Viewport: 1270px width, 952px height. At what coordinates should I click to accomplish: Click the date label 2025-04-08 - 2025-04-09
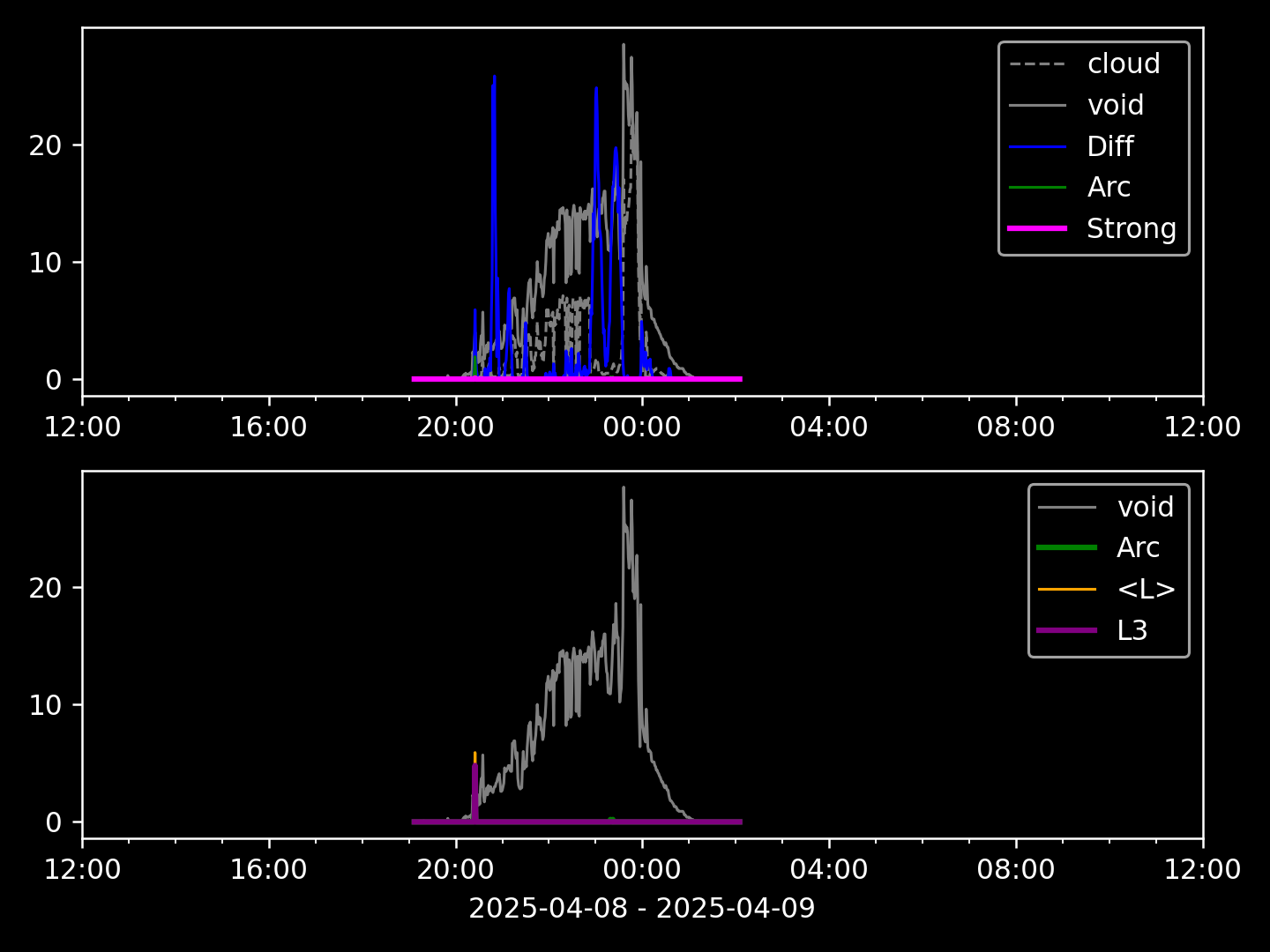click(x=642, y=909)
